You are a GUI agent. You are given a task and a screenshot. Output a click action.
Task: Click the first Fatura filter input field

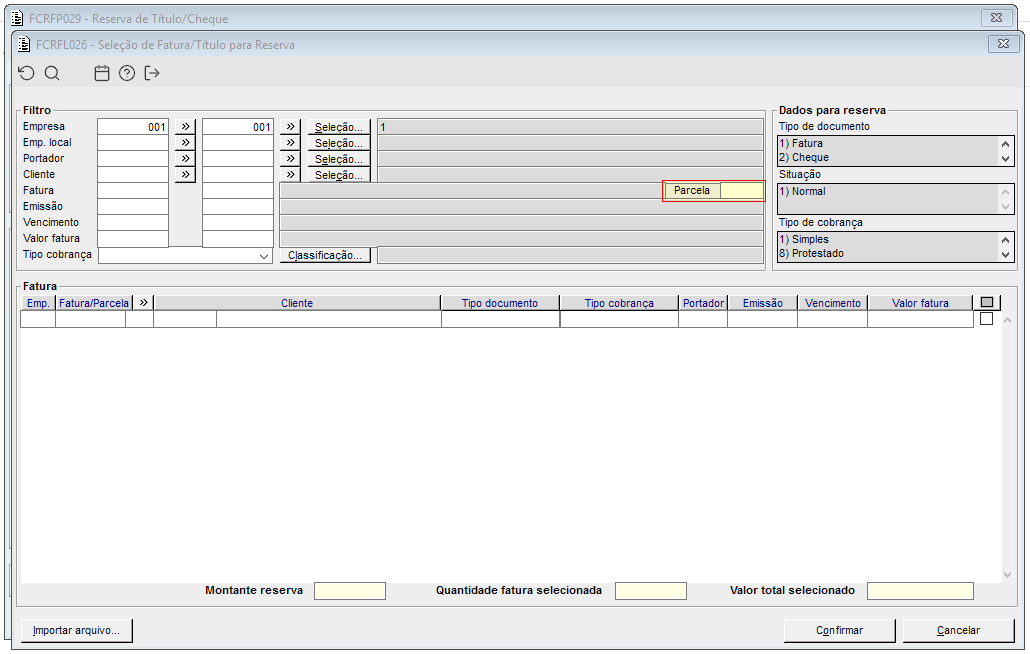click(133, 190)
